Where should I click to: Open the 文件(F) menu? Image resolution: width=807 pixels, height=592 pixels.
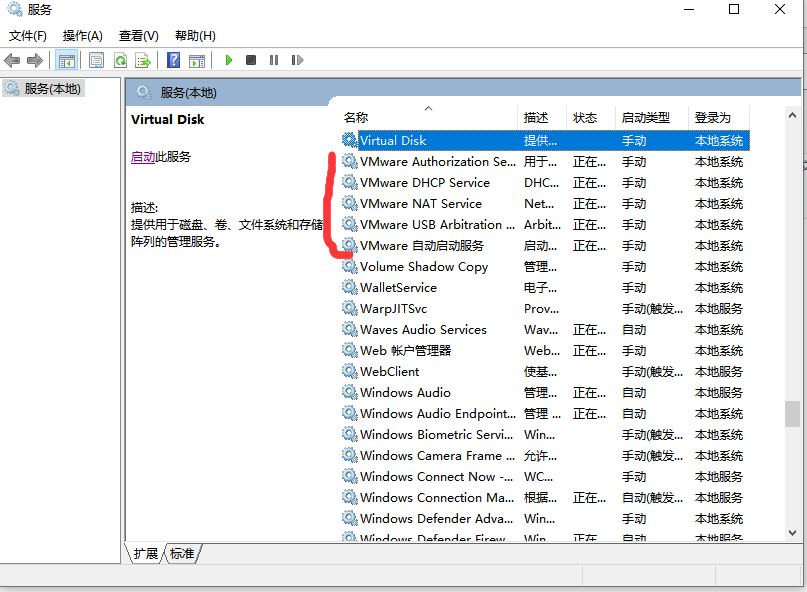(x=28, y=36)
